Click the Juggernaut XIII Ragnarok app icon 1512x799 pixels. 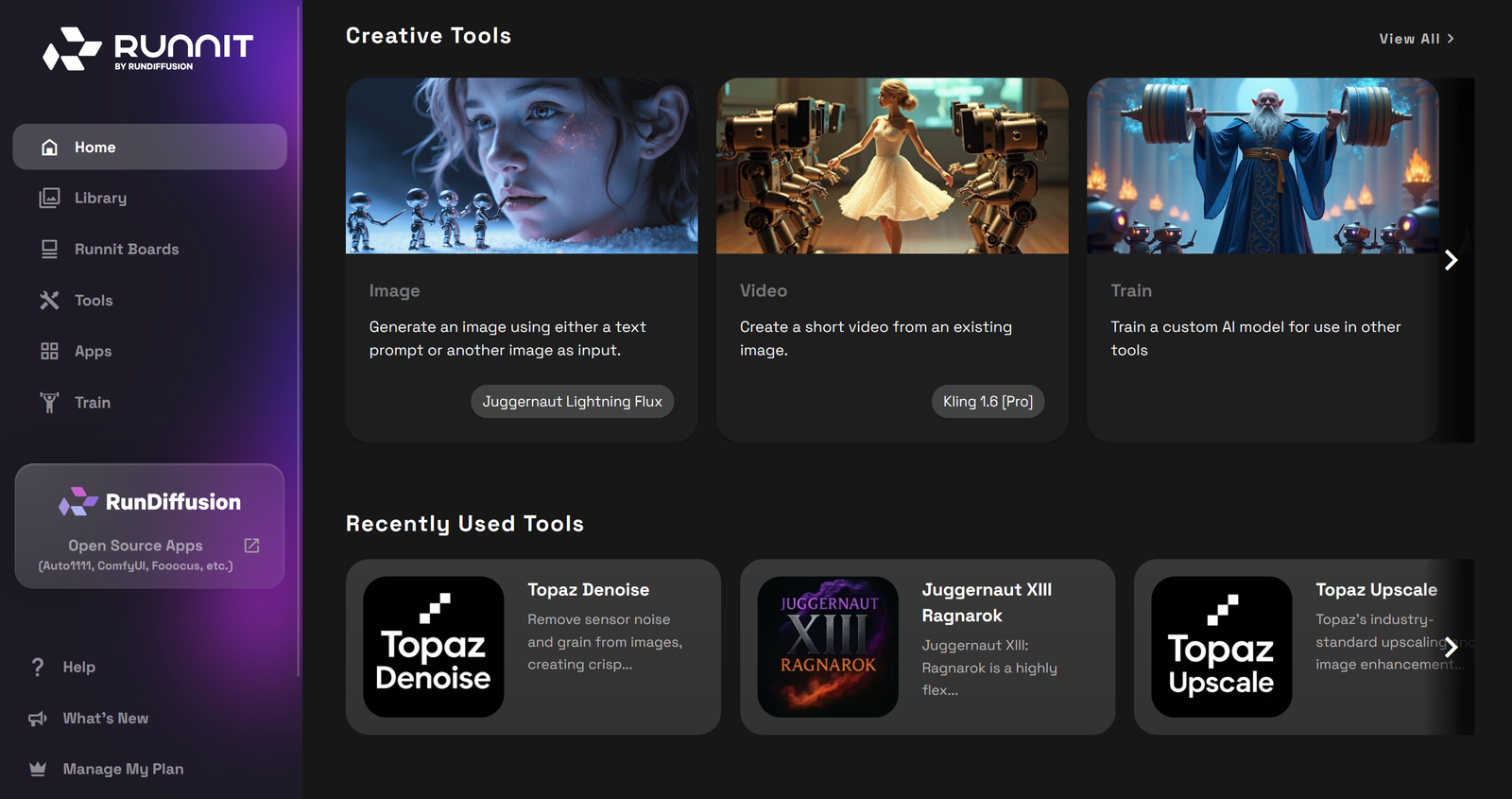pyautogui.click(x=828, y=647)
